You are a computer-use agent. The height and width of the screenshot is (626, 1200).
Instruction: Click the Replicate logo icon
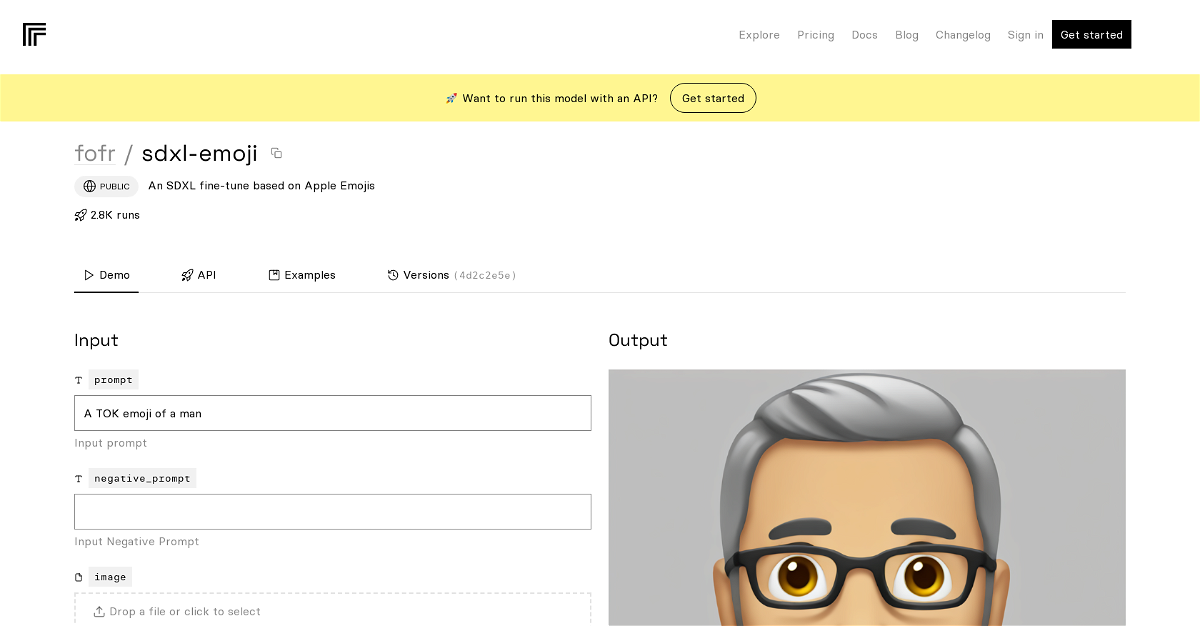tap(35, 35)
